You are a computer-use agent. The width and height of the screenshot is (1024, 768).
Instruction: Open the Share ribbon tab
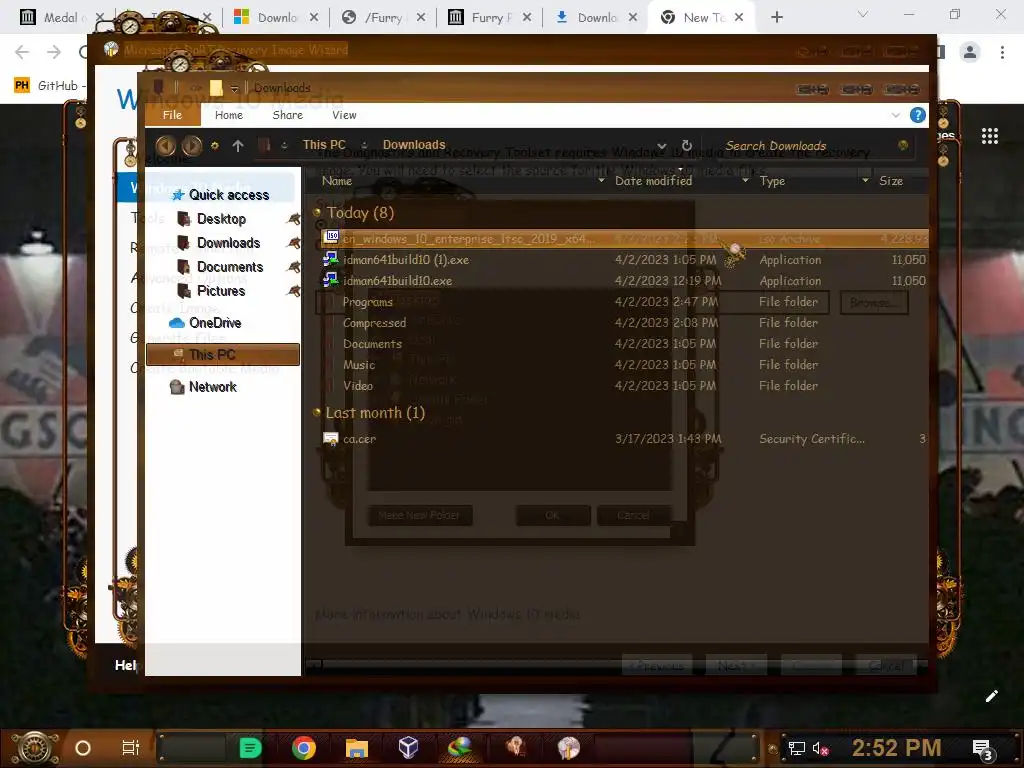pyautogui.click(x=287, y=115)
